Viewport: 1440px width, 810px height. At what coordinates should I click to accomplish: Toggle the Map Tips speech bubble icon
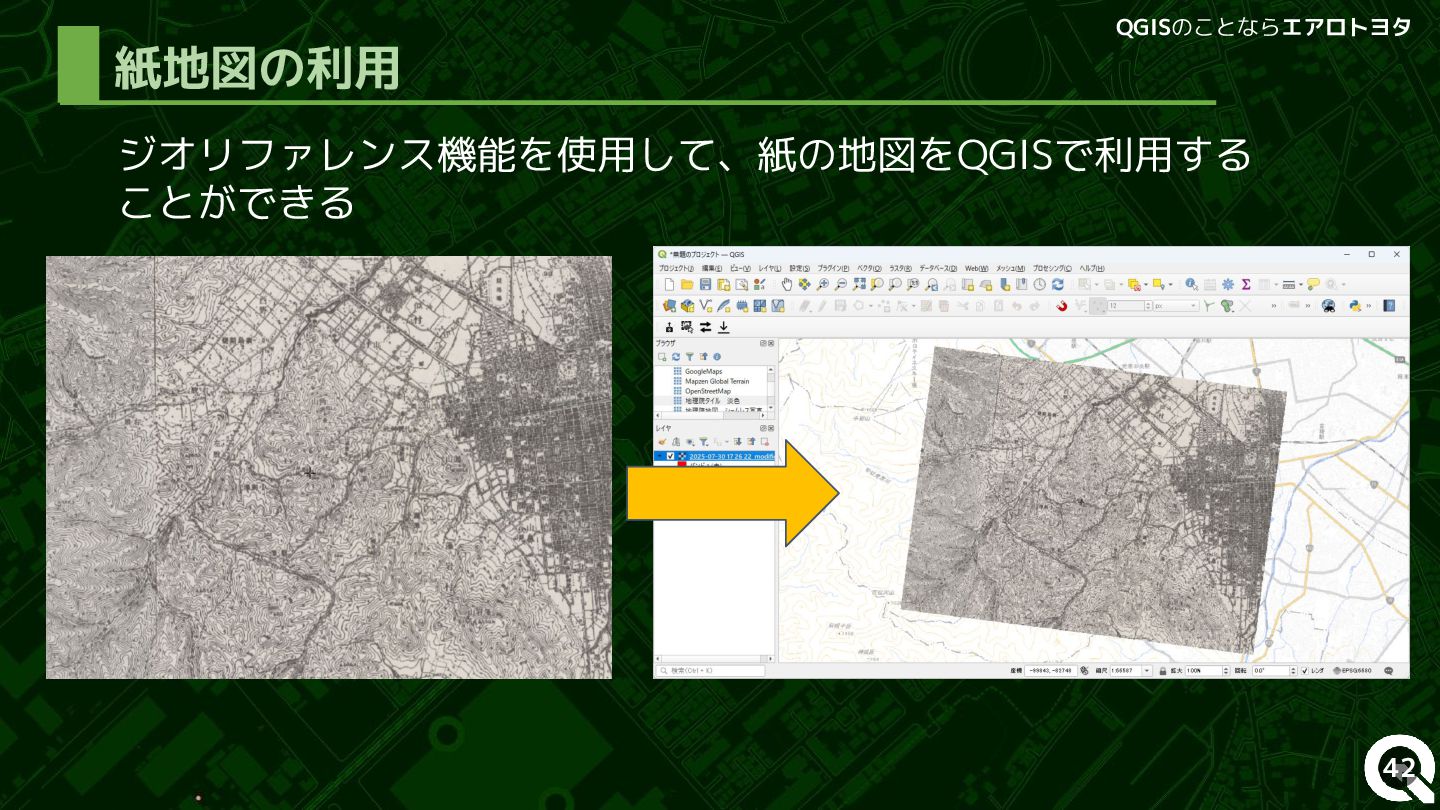[1313, 284]
